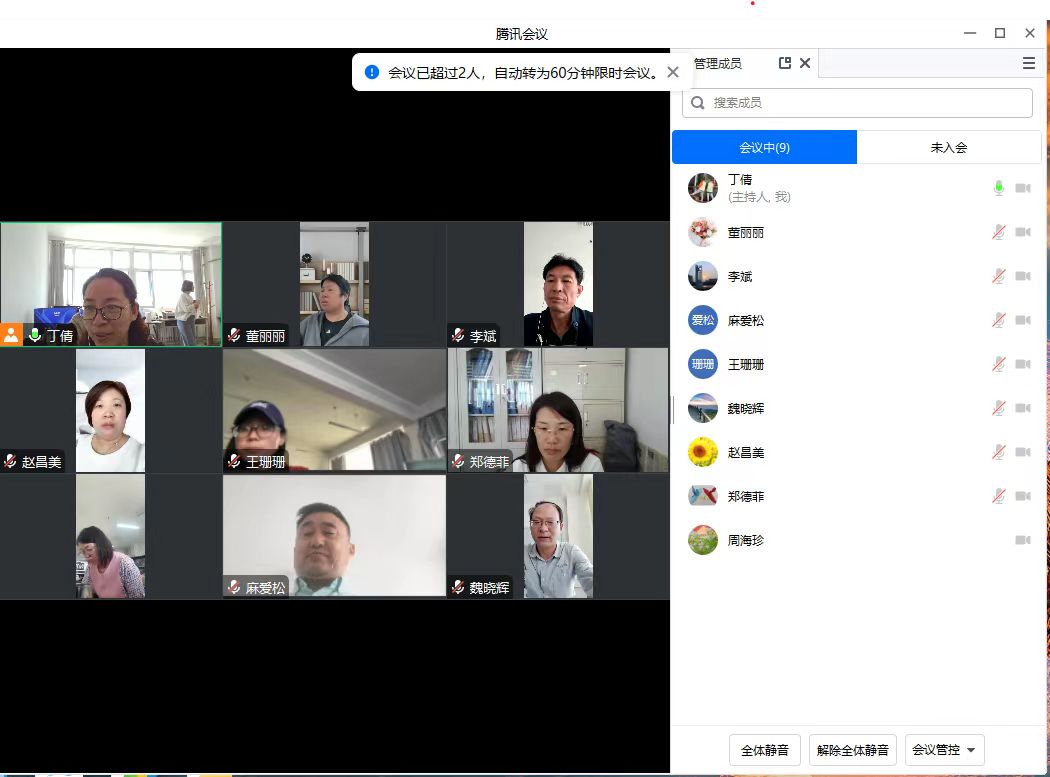
Task: Click the camera icon beside 董丽丽
Action: pos(1023,232)
